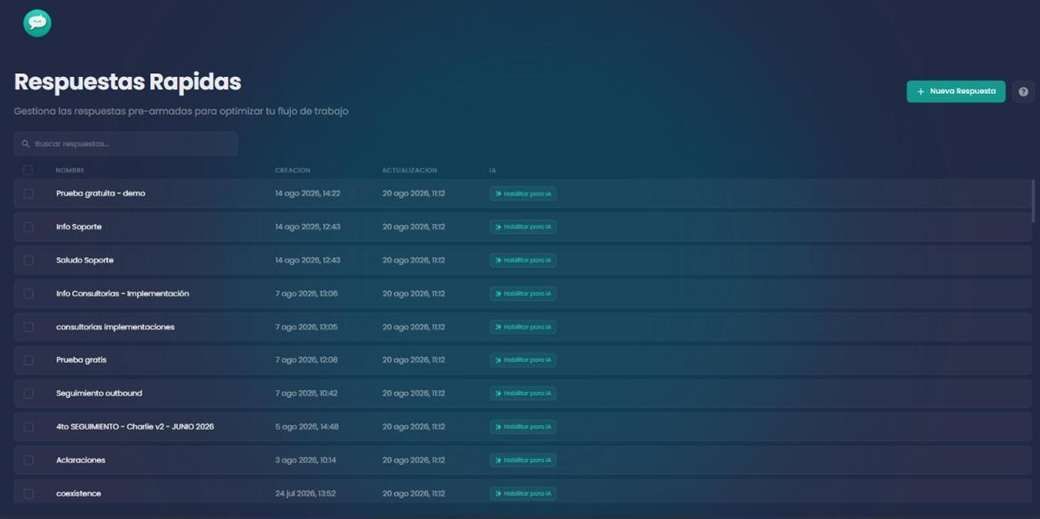
Task: Select checkbox for Info Soporte
Action: [x=29, y=227]
